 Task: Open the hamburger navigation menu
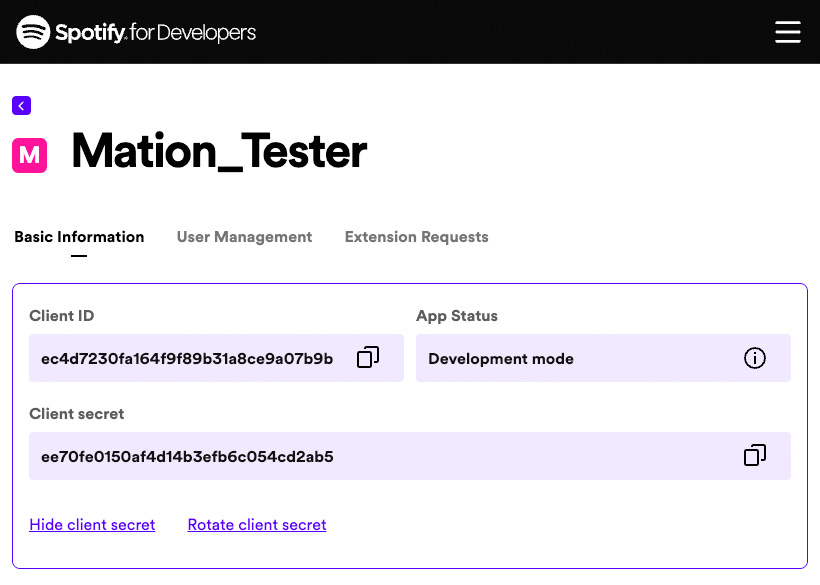[788, 32]
